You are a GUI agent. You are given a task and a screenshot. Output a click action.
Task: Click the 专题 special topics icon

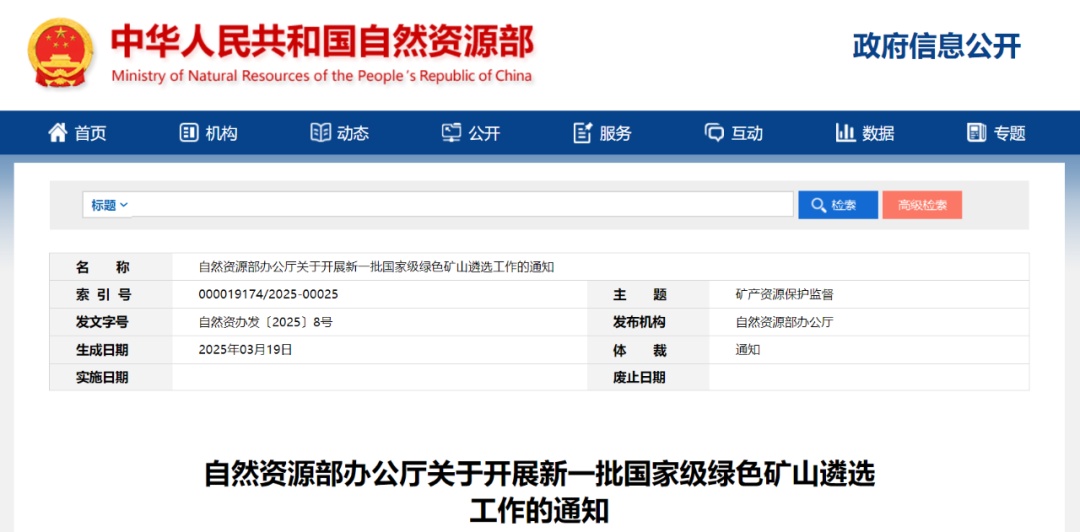977,133
